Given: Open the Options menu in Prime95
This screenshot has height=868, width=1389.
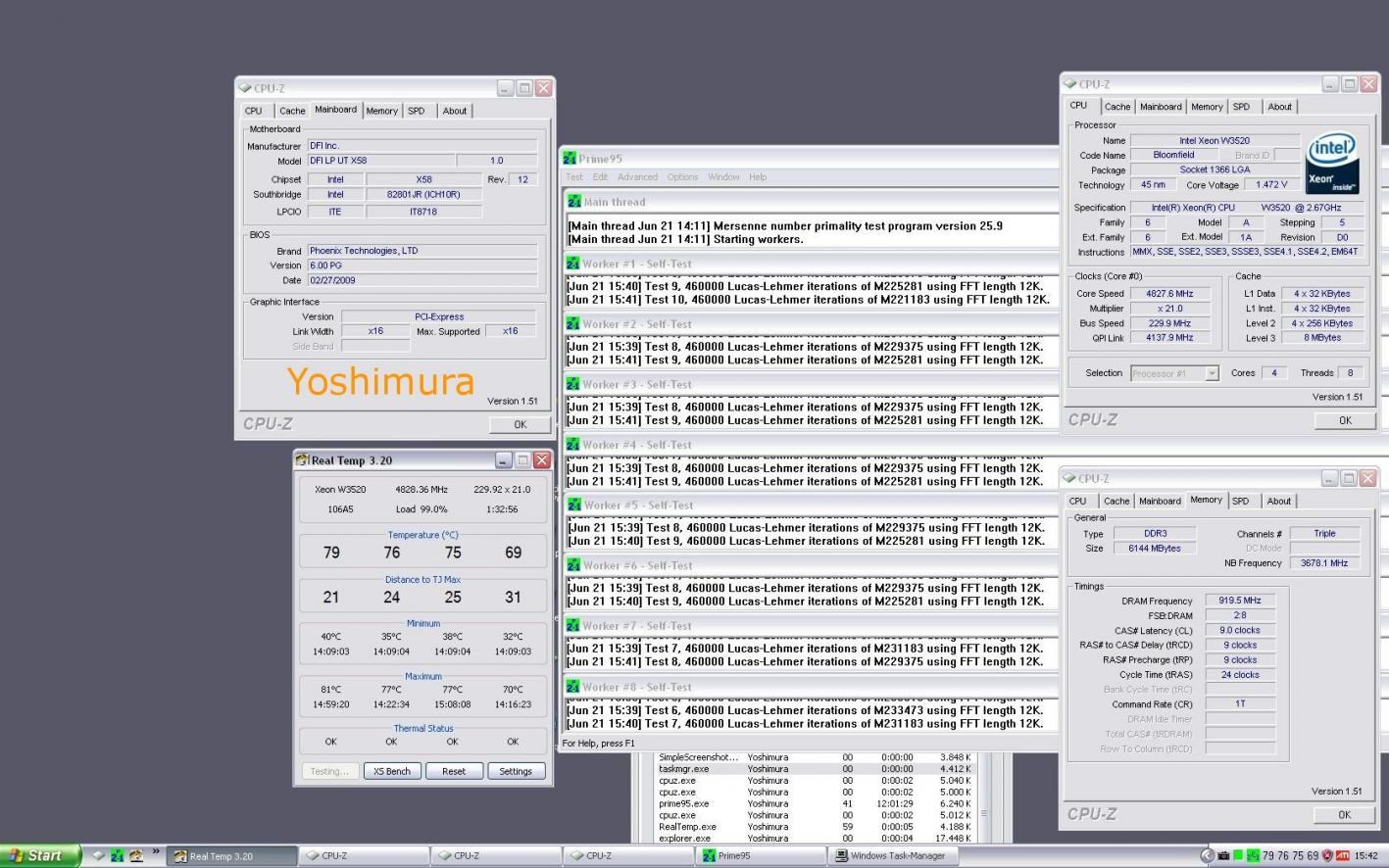Looking at the screenshot, I should point(682,177).
